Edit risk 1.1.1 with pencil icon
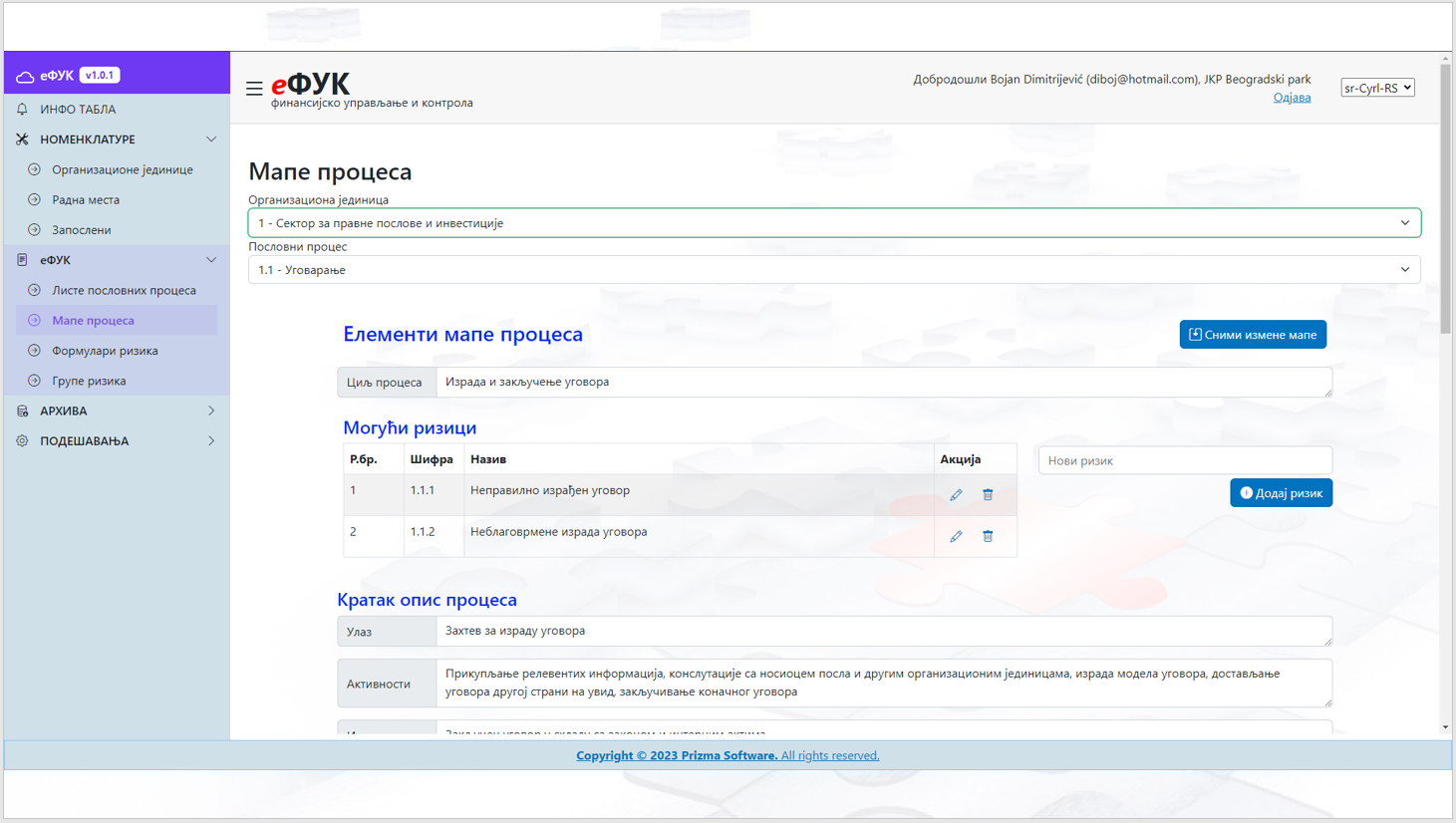This screenshot has width=1456, height=823. point(956,495)
